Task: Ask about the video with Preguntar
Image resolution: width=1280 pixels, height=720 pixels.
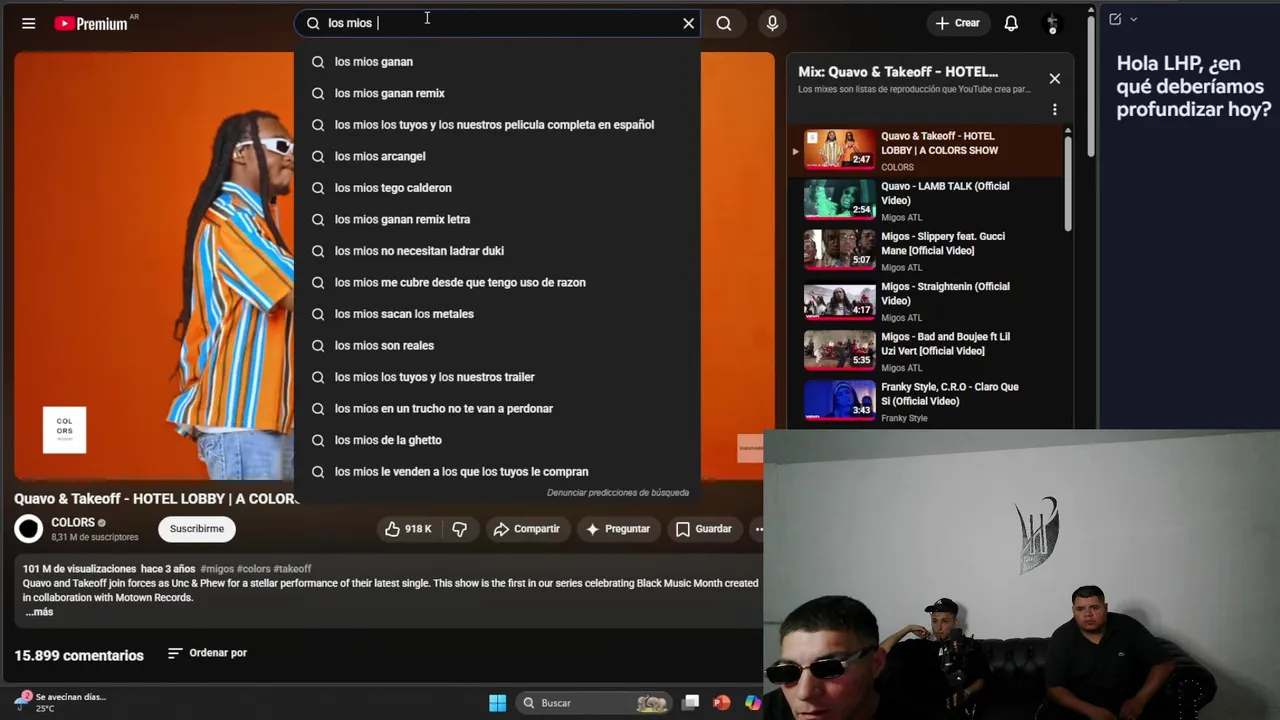Action: (x=618, y=529)
